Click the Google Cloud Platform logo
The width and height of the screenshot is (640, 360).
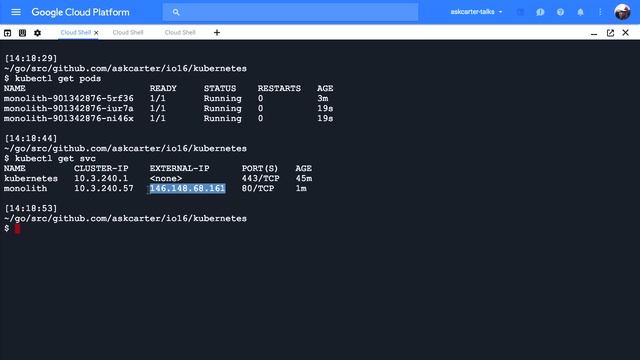tap(80, 12)
